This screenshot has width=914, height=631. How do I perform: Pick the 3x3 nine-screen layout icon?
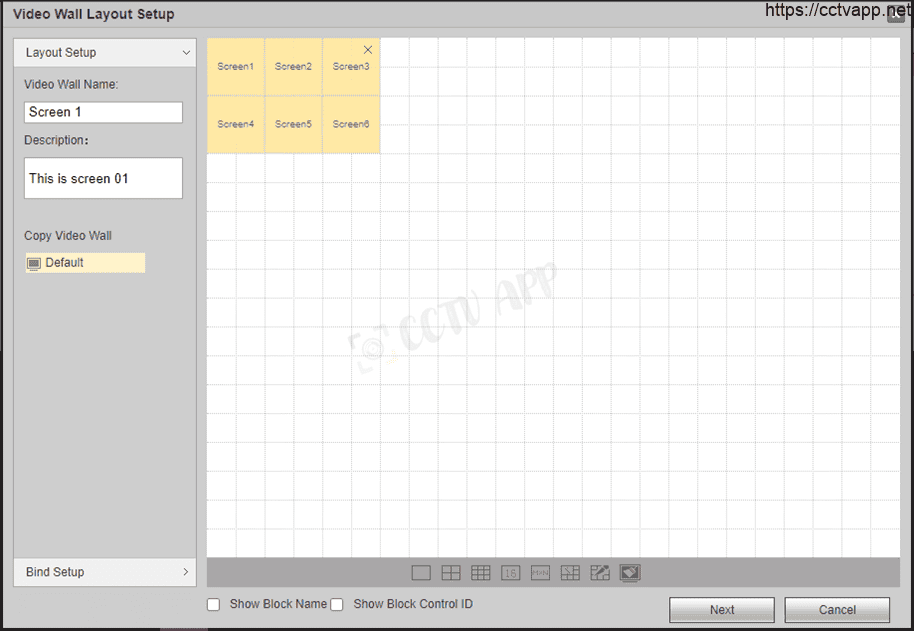pyautogui.click(x=481, y=573)
